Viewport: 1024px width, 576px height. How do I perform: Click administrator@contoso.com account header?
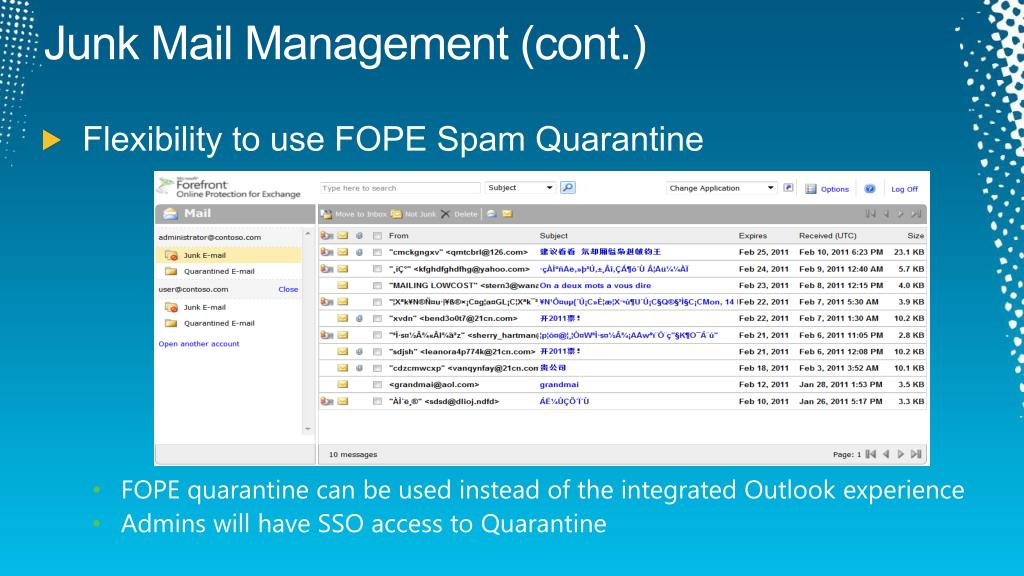click(x=210, y=237)
